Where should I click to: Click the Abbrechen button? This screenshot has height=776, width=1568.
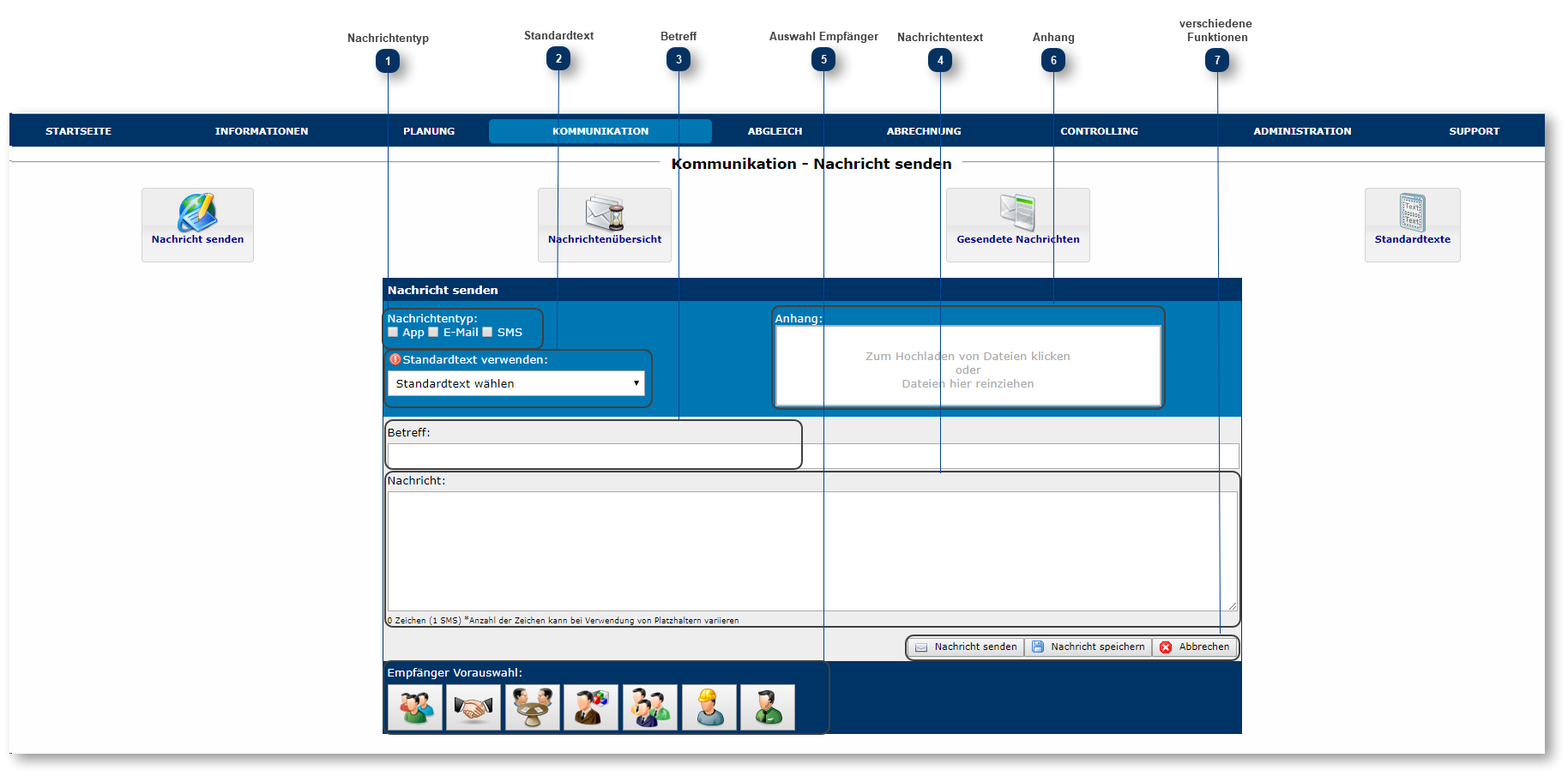[x=1195, y=647]
